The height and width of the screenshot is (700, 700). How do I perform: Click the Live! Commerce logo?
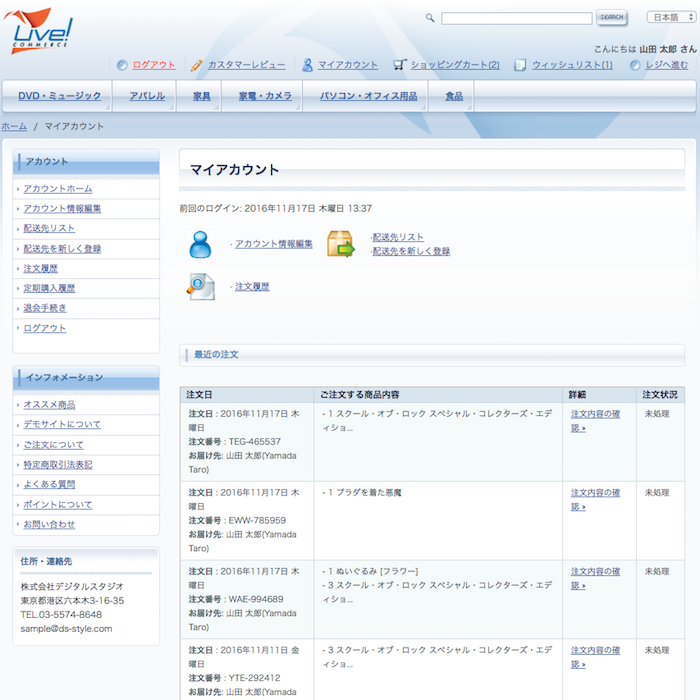click(42, 29)
